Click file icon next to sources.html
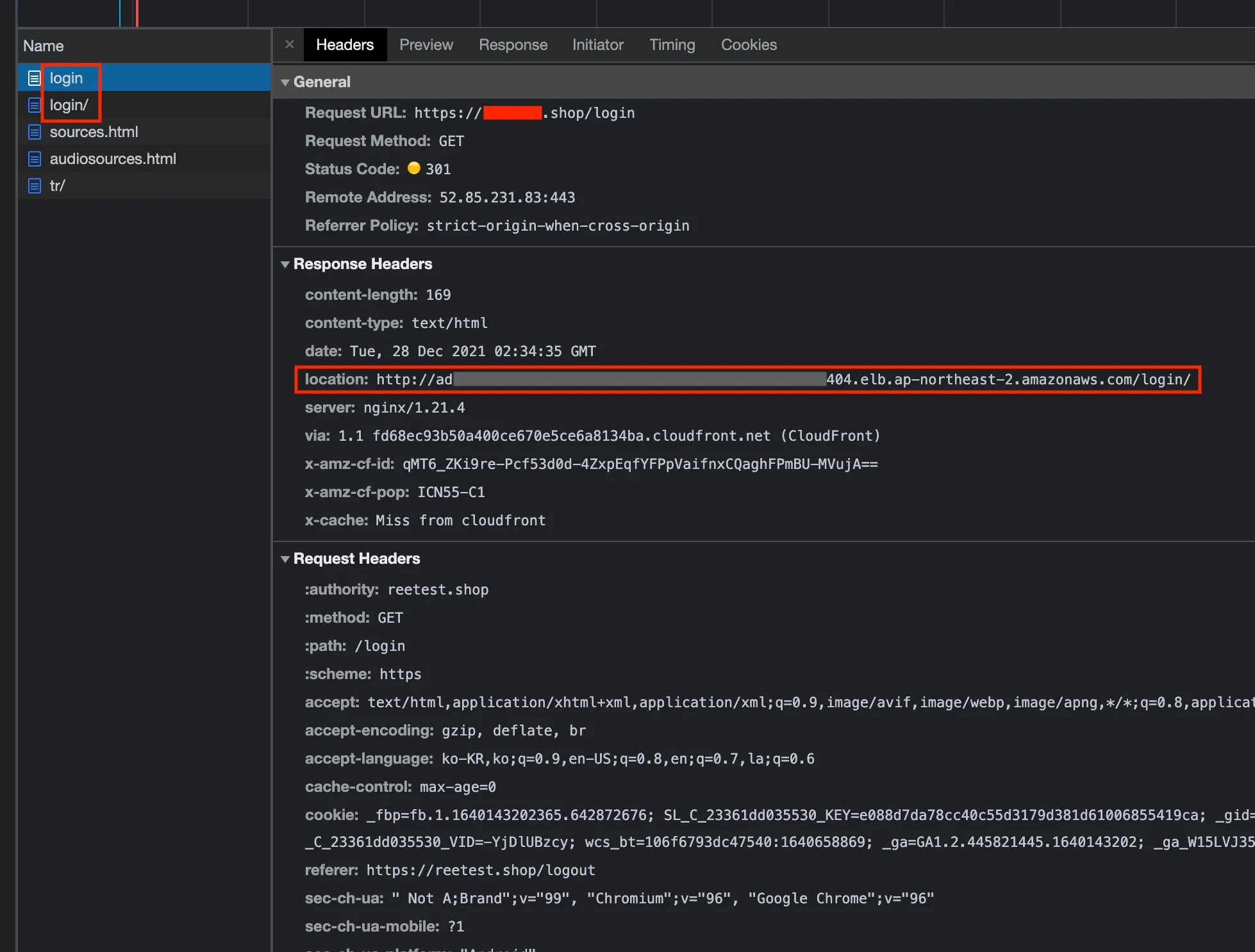Viewport: 1255px width, 952px height. pos(34,132)
